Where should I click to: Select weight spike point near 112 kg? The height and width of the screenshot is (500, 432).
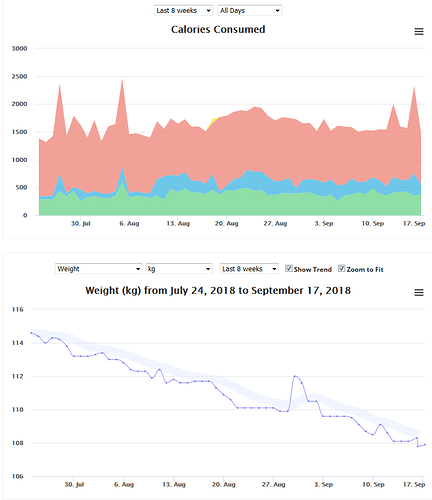[295, 376]
